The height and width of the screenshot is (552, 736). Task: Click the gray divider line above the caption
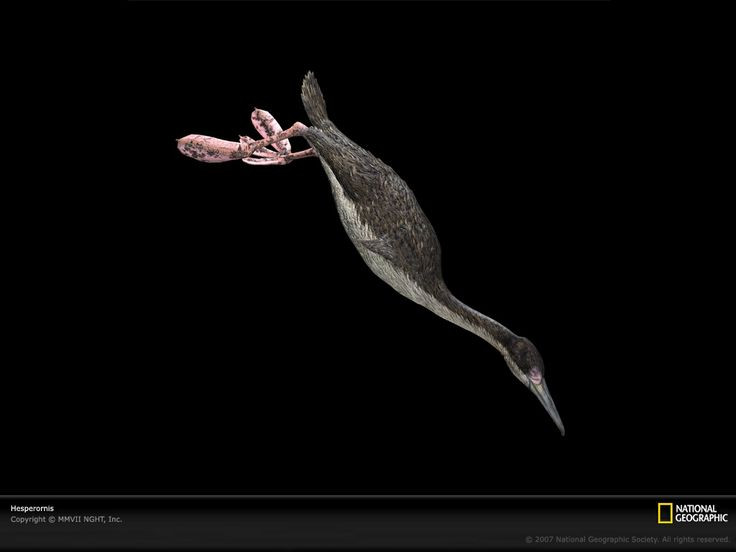[368, 496]
